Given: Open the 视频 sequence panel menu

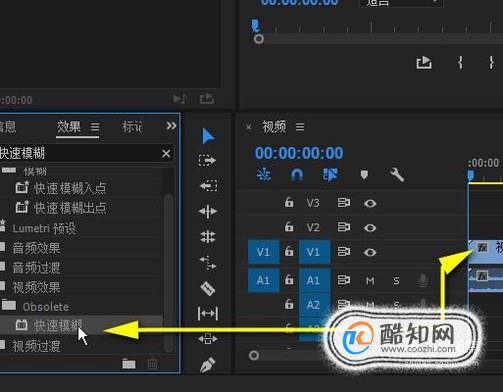Looking at the screenshot, I should point(300,127).
